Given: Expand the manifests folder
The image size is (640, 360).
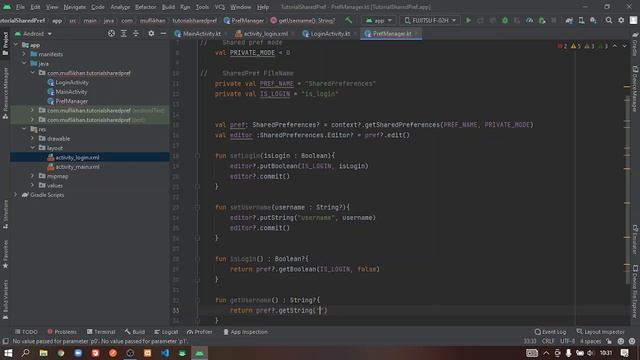Looking at the screenshot, I should [x=24, y=54].
